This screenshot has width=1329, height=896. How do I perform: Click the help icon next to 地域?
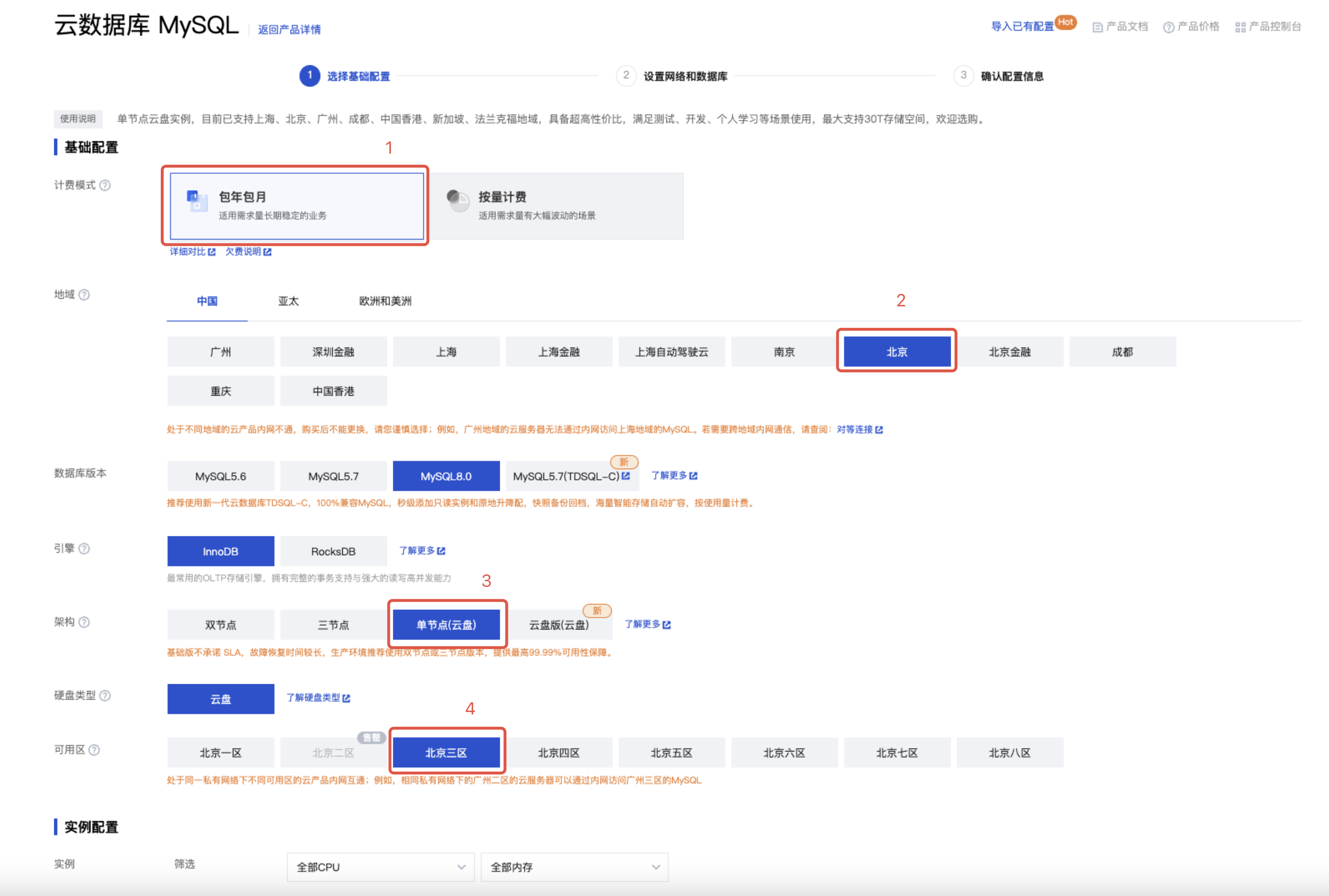(84, 295)
